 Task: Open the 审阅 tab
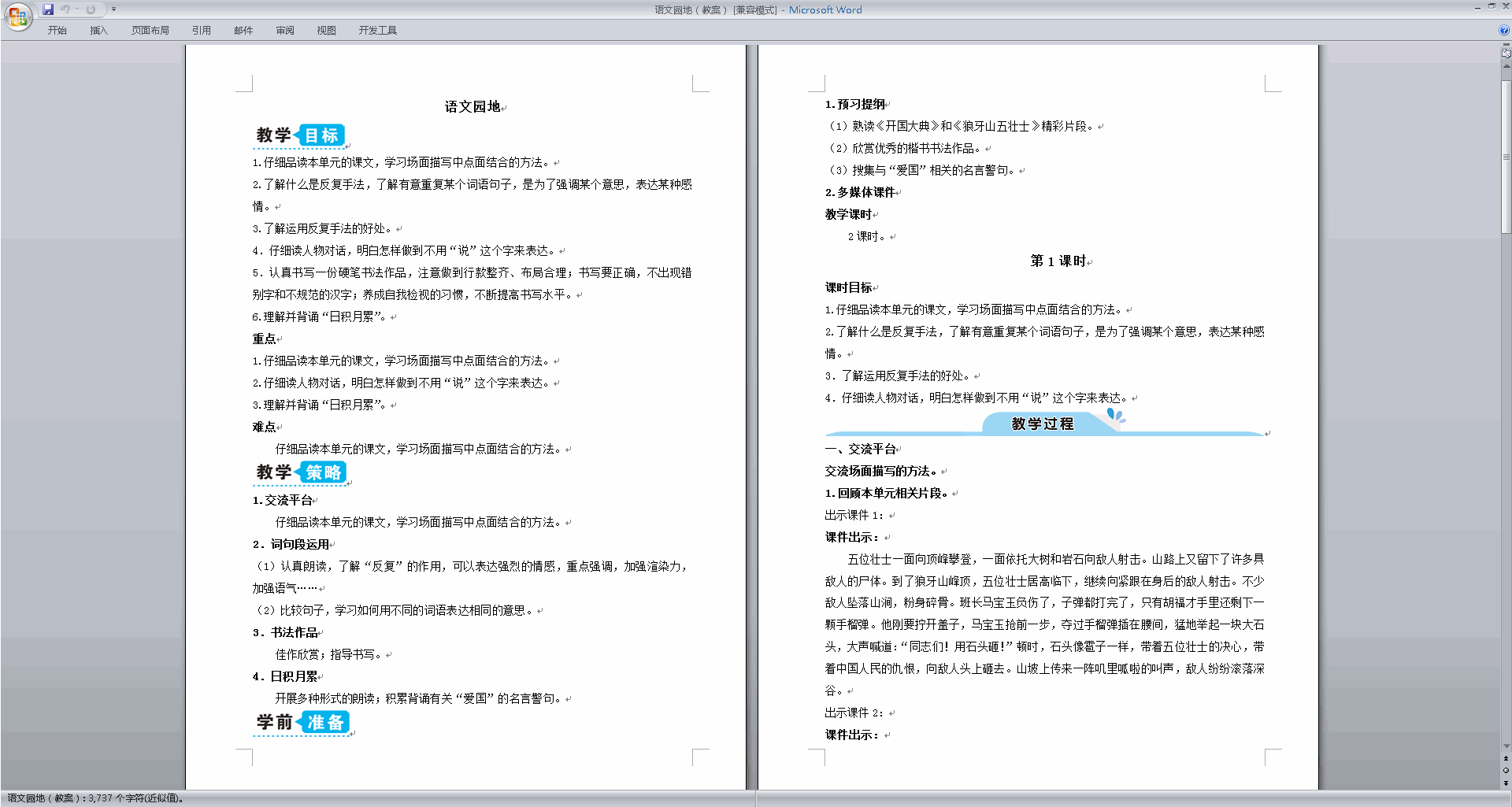285,30
